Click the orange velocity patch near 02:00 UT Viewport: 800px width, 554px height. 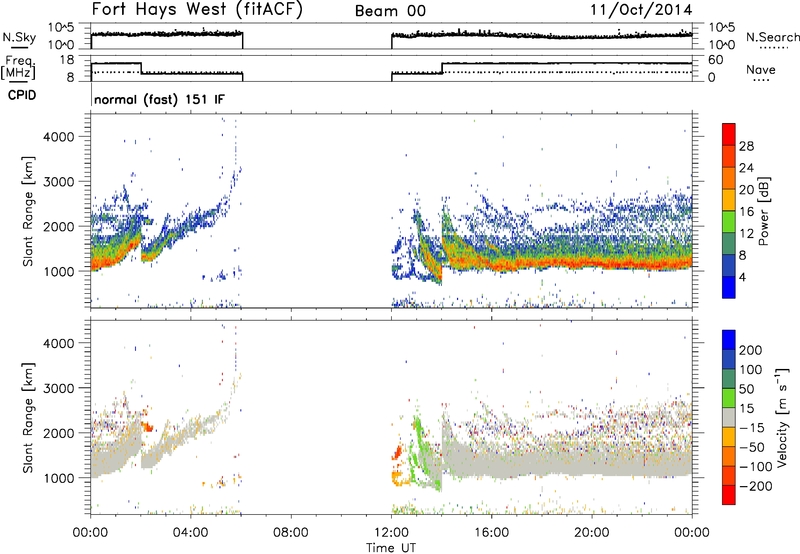coord(147,425)
